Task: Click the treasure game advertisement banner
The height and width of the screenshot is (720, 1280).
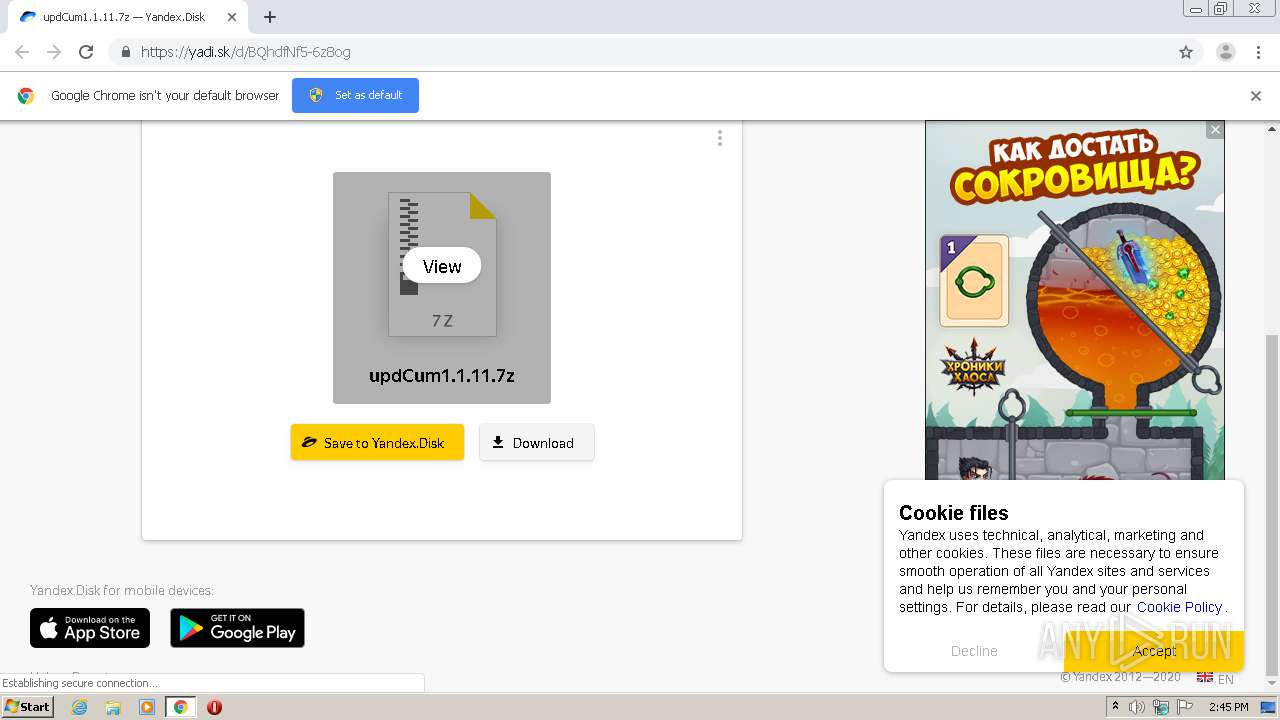Action: (x=1075, y=300)
